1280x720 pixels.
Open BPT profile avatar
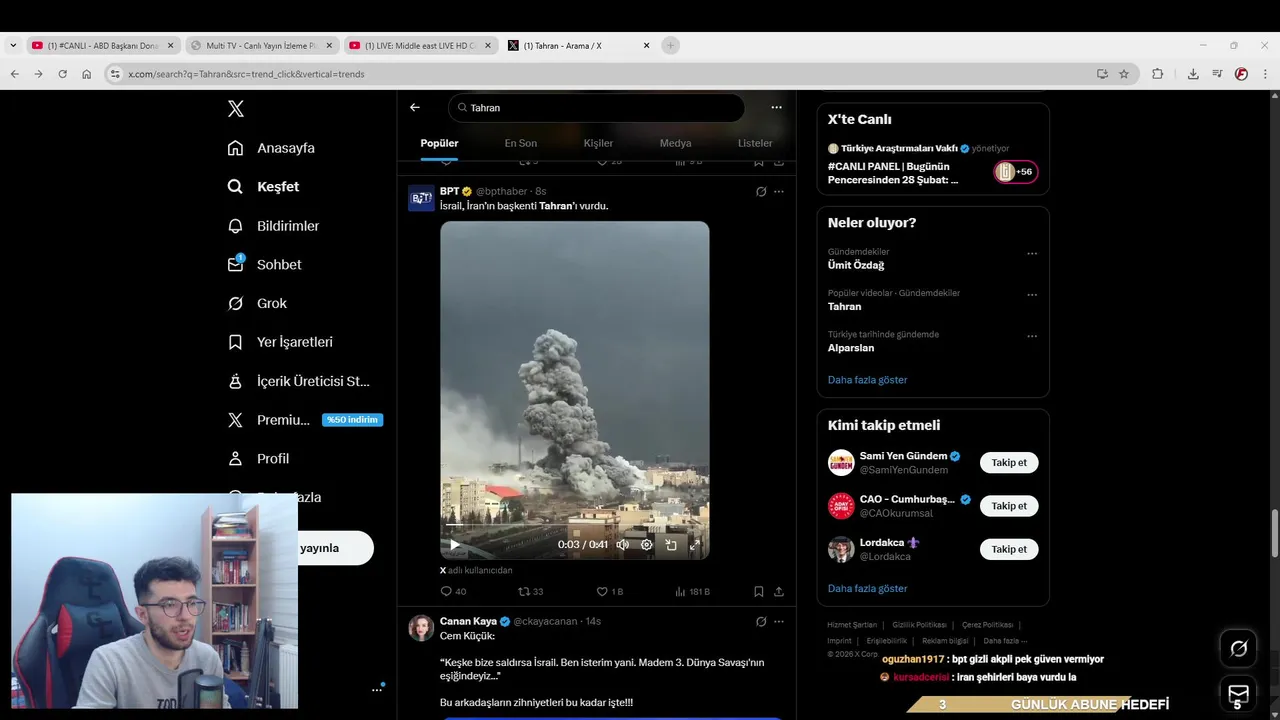pyautogui.click(x=421, y=198)
